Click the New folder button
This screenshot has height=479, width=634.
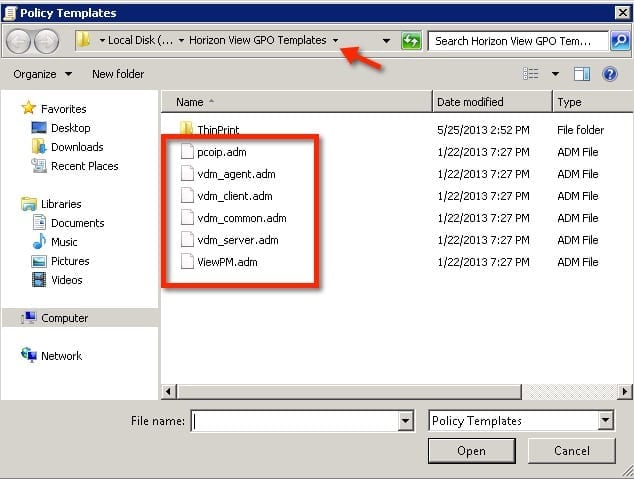[x=118, y=74]
